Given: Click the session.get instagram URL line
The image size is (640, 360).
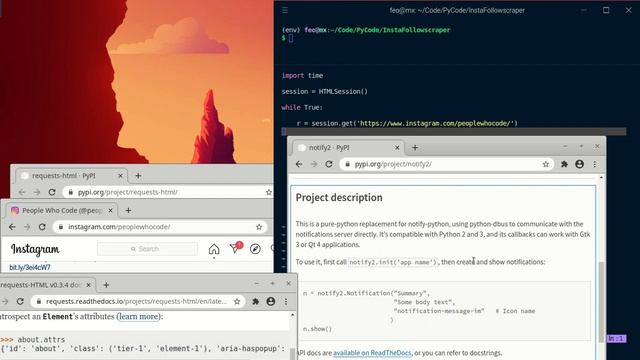Looking at the screenshot, I should coord(407,123).
